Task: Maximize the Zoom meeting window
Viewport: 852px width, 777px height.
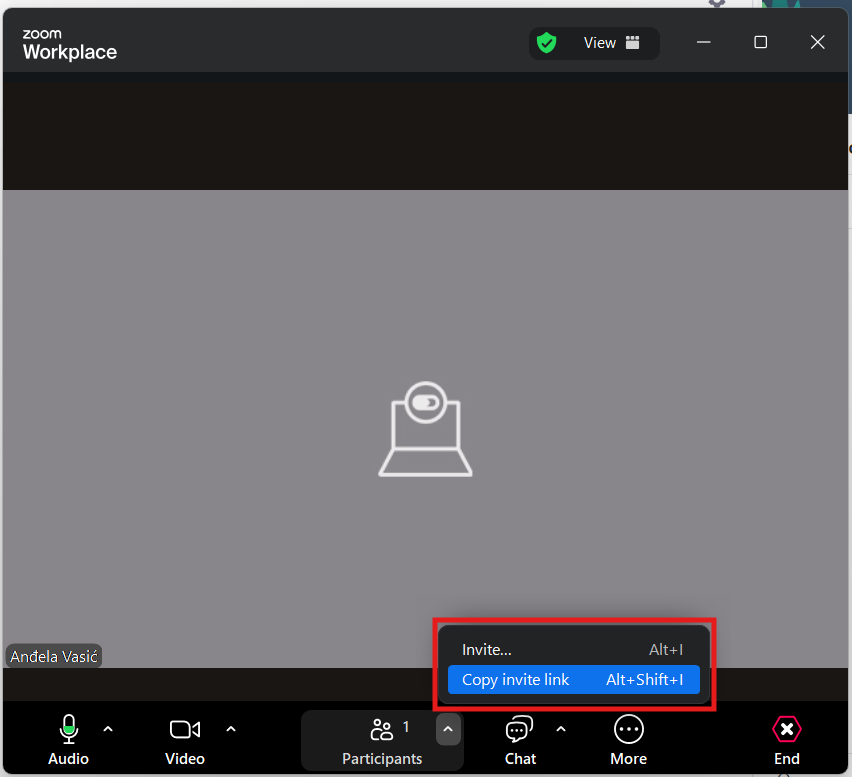Action: 760,42
